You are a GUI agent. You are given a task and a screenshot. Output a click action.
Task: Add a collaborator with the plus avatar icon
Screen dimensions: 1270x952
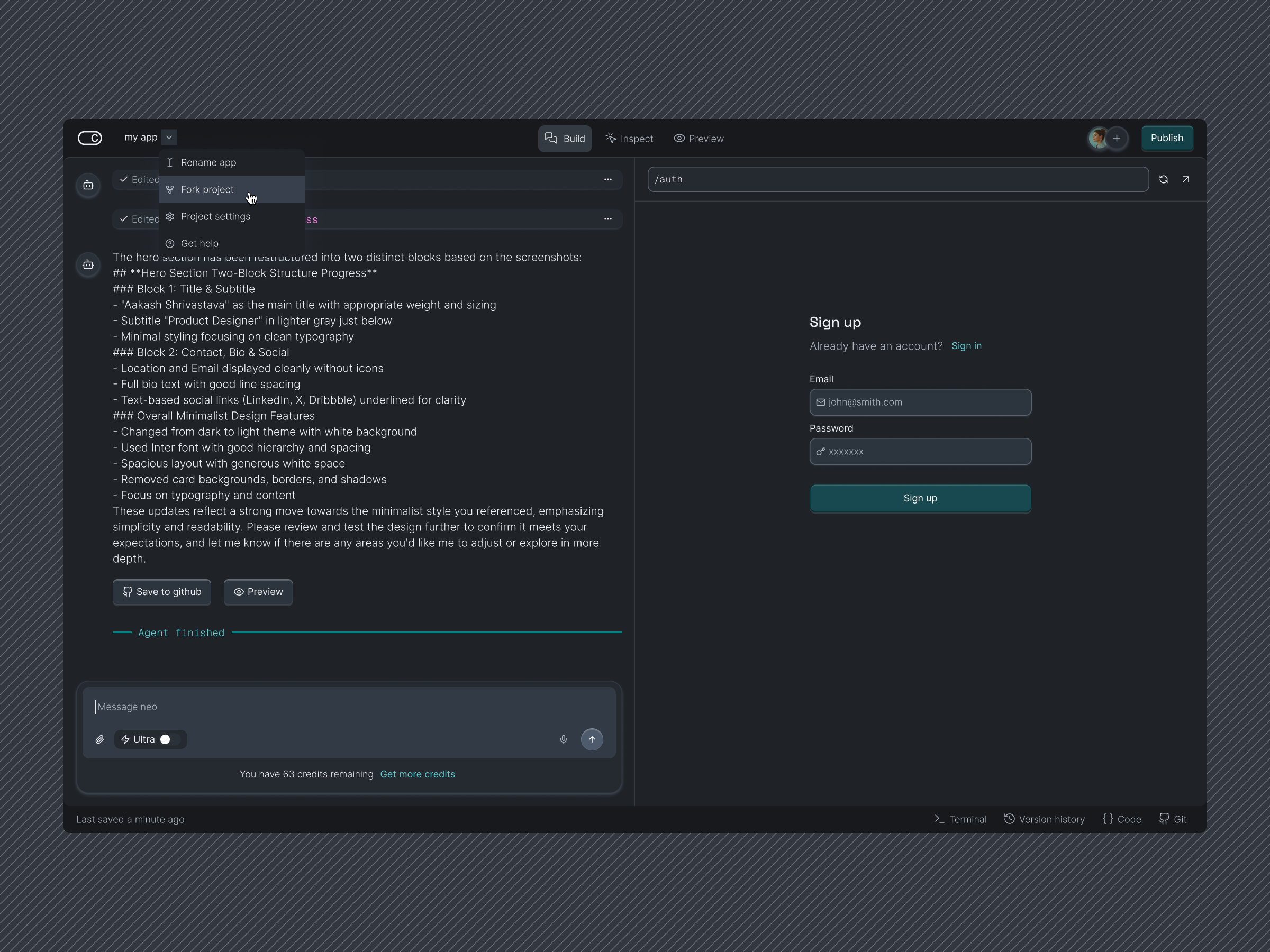(1117, 138)
